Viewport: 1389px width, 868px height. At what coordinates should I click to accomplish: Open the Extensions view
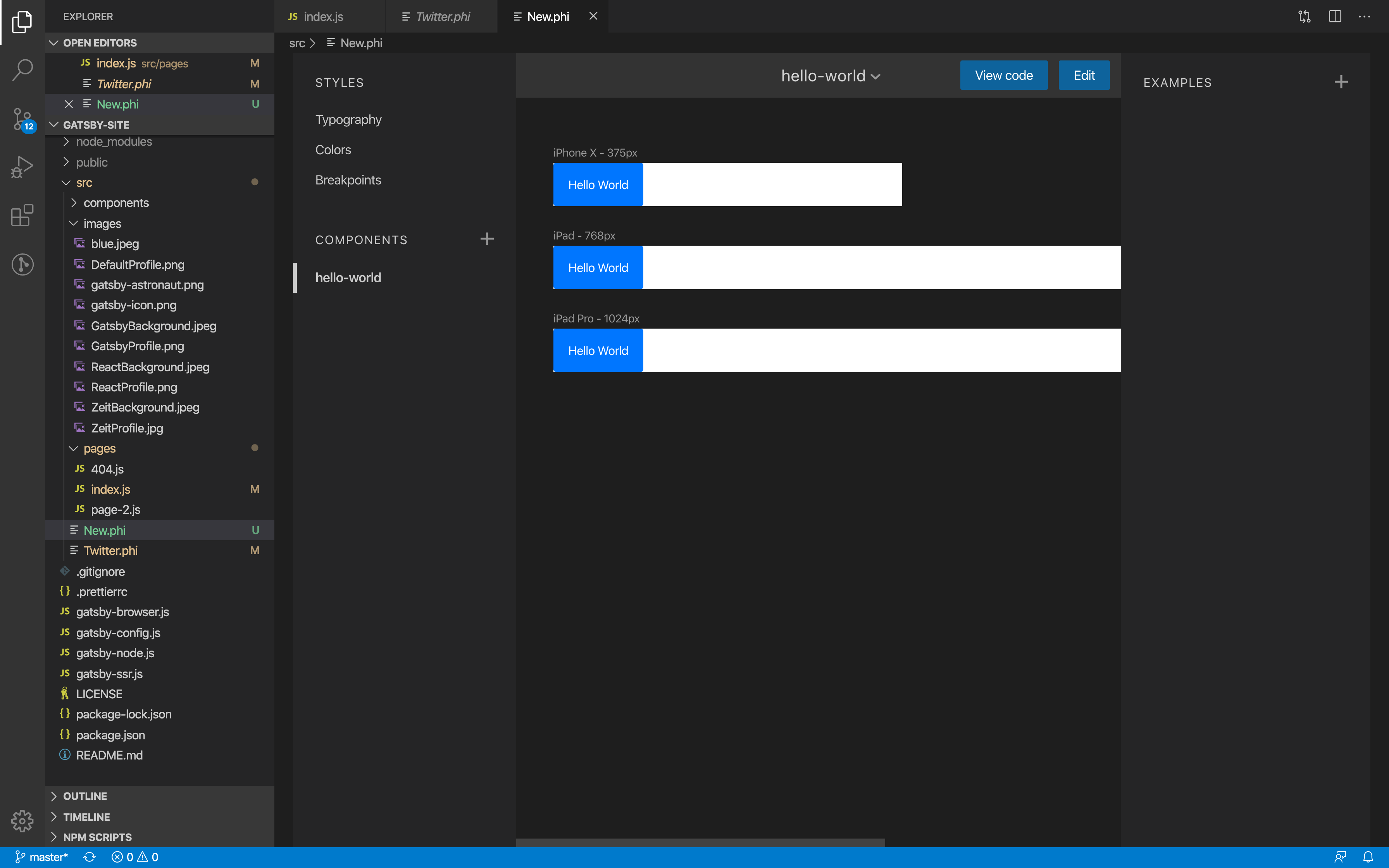click(x=22, y=216)
